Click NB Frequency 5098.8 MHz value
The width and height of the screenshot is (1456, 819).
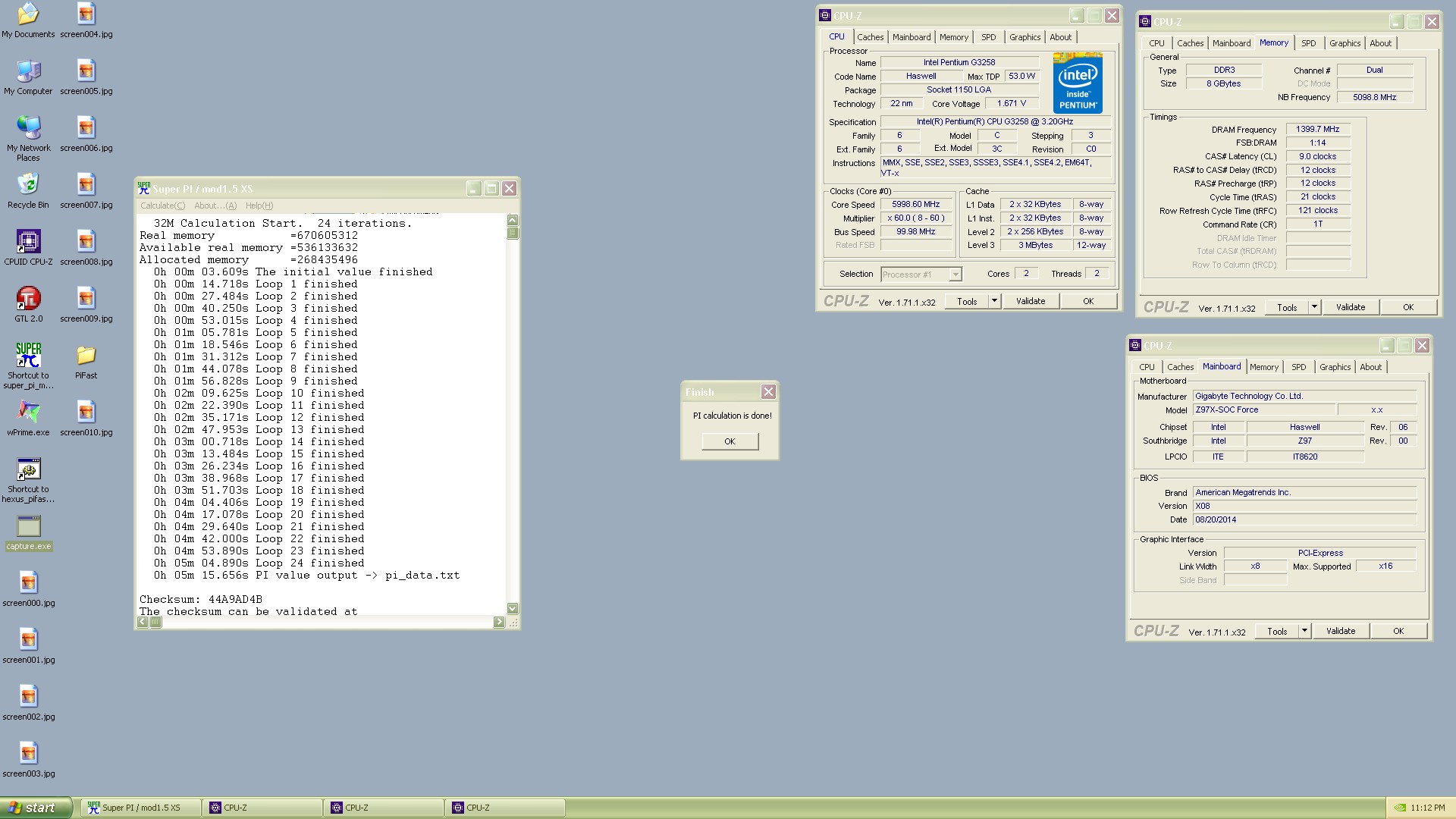click(x=1374, y=98)
